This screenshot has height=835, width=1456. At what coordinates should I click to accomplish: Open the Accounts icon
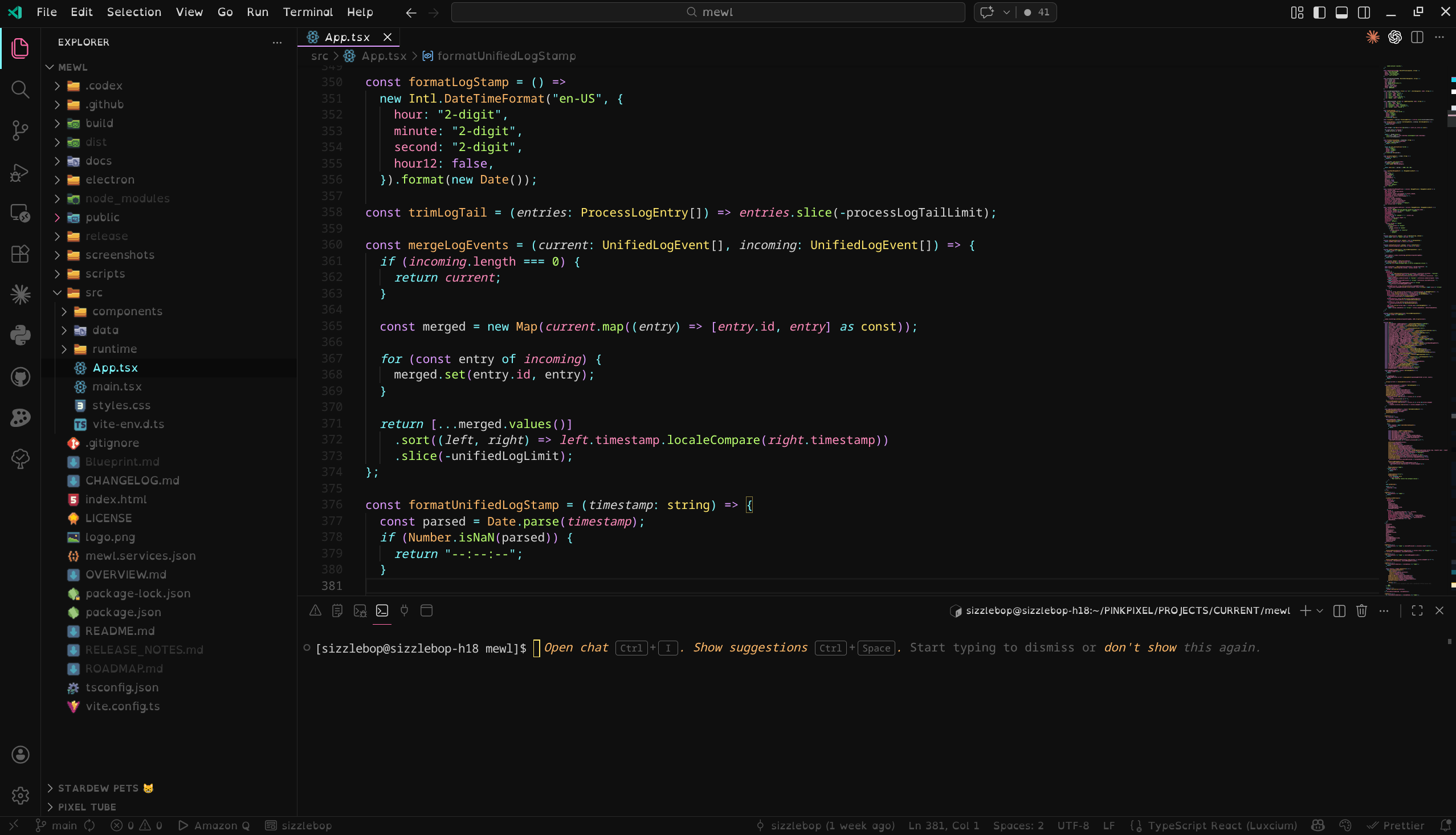tap(20, 755)
